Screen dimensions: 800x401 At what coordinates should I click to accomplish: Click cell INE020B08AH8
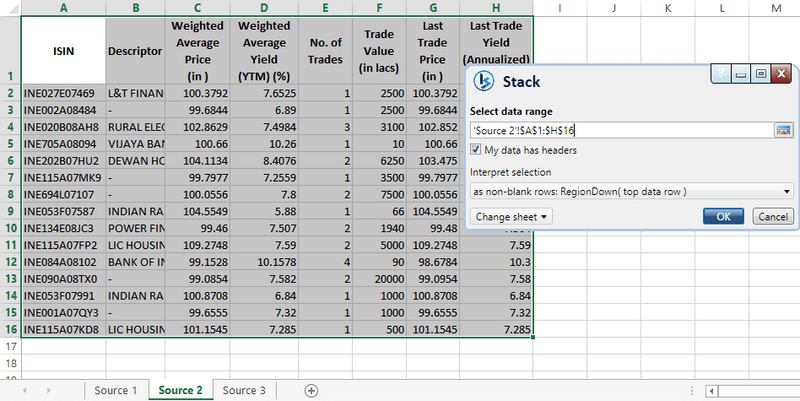64,127
